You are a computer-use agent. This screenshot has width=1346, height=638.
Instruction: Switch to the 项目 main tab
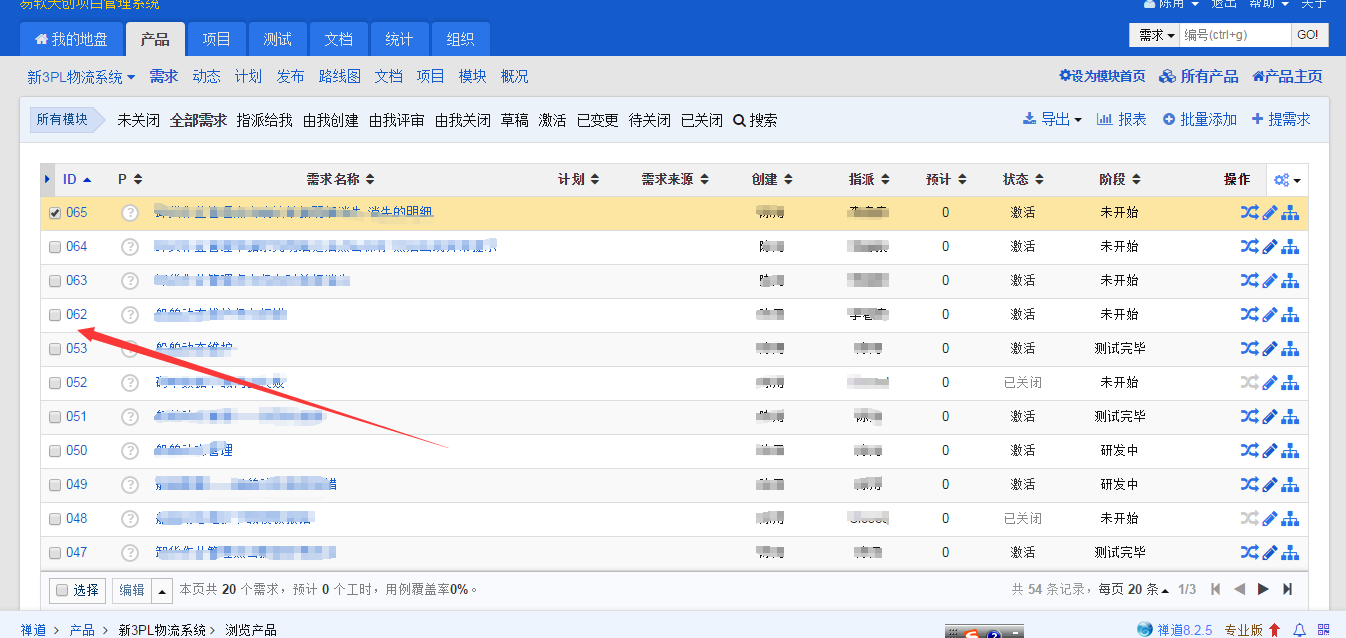216,40
